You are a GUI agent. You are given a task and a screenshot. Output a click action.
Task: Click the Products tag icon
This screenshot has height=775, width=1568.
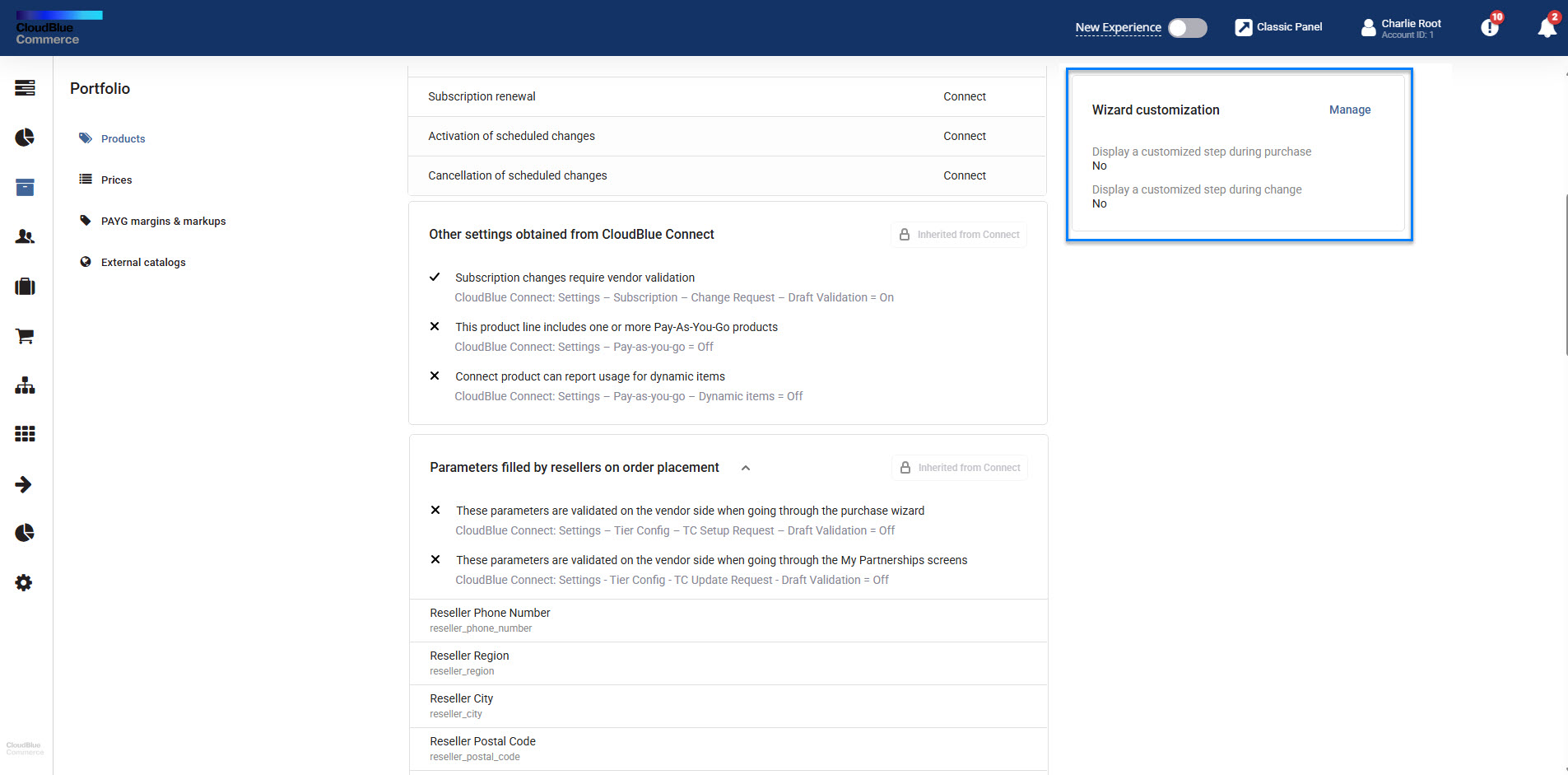pyautogui.click(x=86, y=138)
